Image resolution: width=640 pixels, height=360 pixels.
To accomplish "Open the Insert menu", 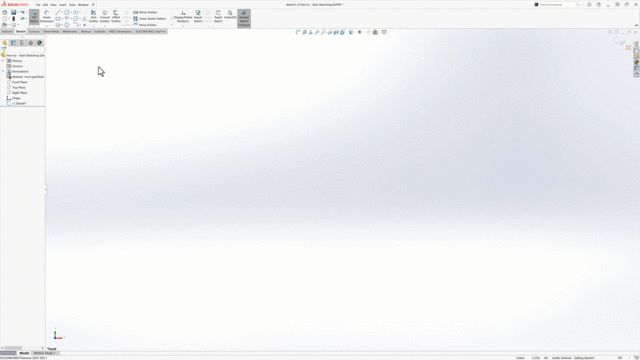I will (62, 5).
